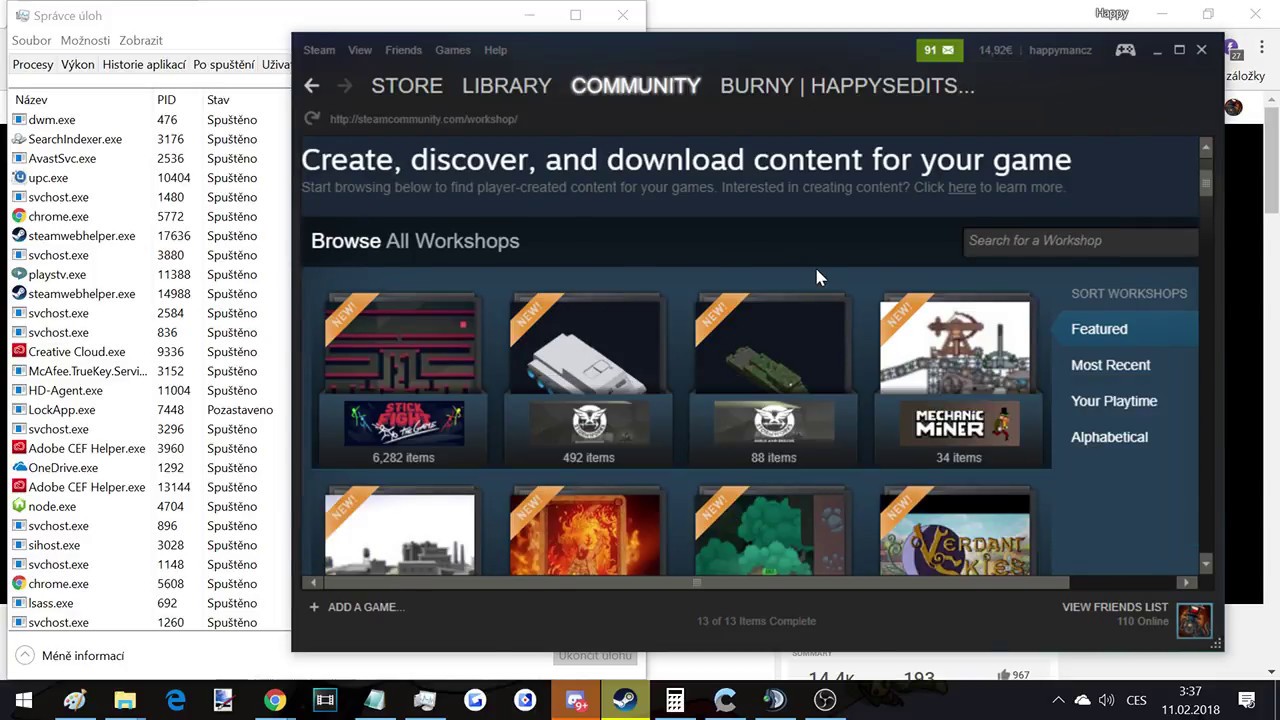Open the Mechanic Miner workshop

(x=958, y=380)
